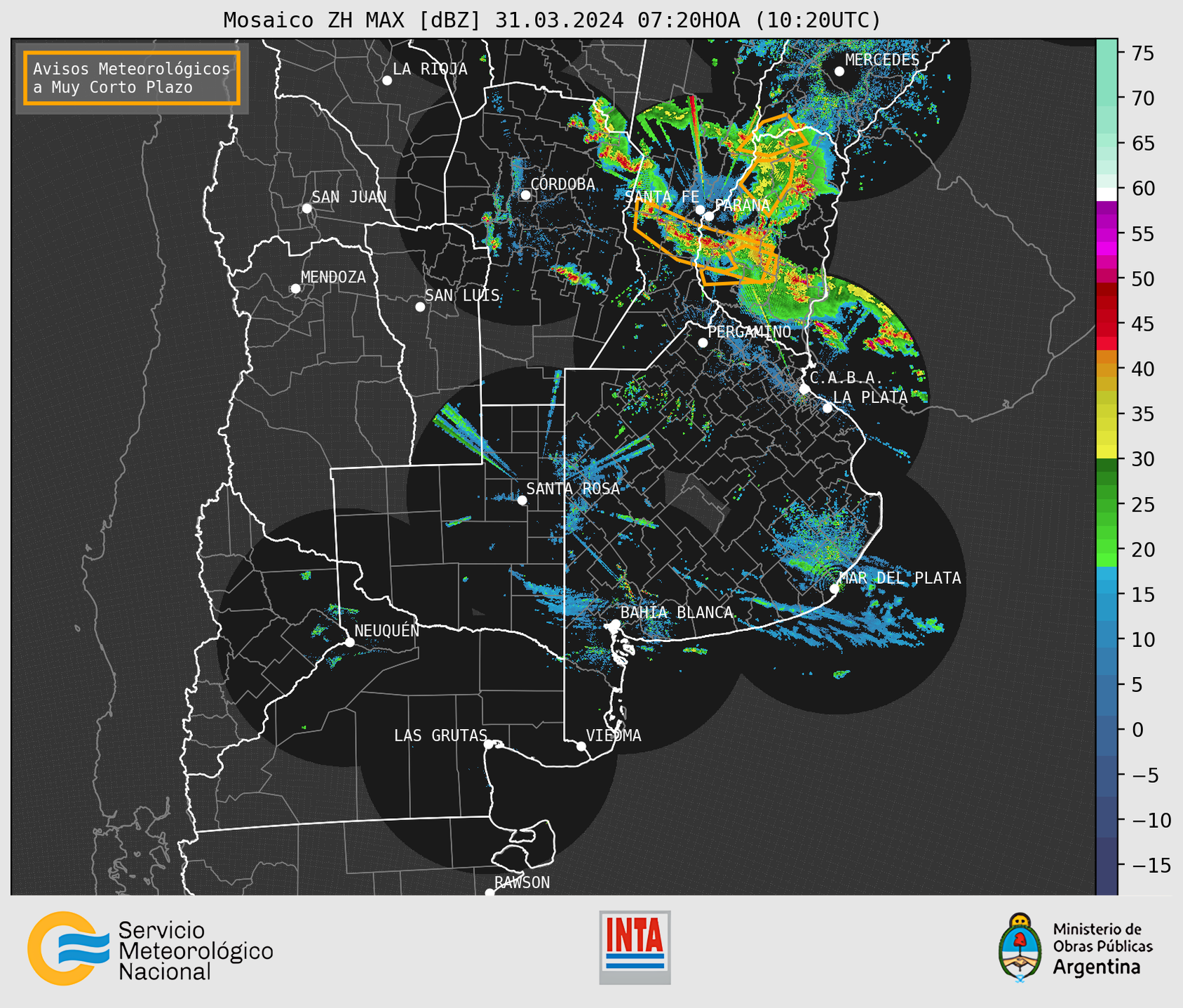
Task: Click the SANTA ROSA city marker dot
Action: pos(522,500)
